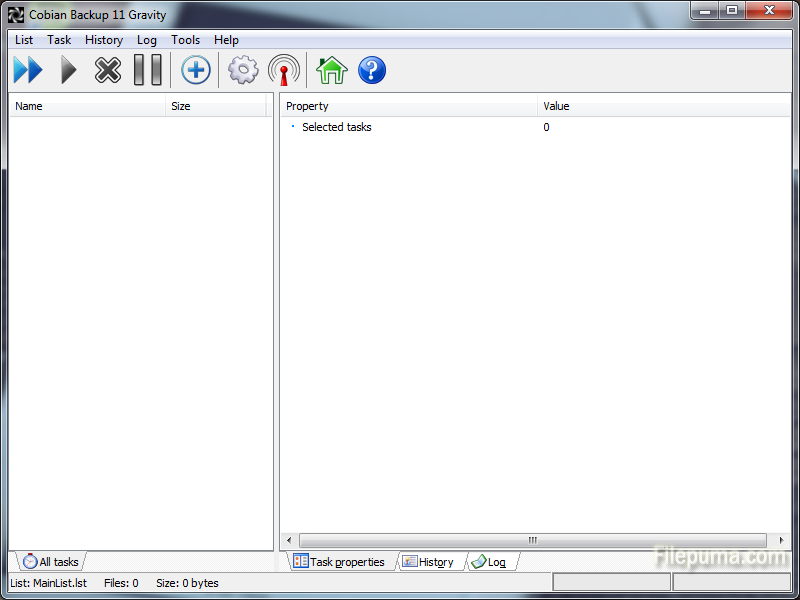Open help with question mark icon

coord(371,71)
